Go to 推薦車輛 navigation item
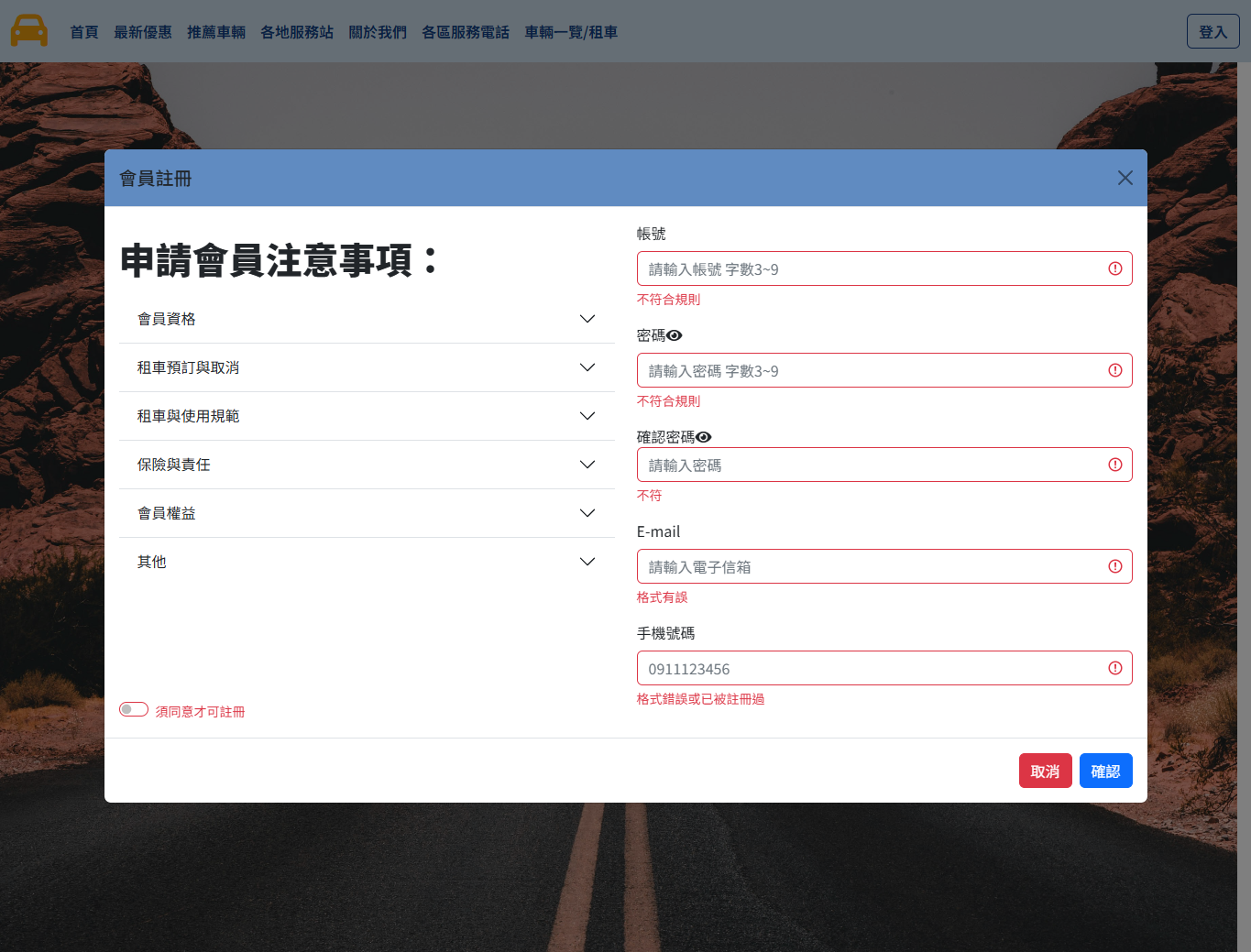The width and height of the screenshot is (1251, 952). point(216,32)
